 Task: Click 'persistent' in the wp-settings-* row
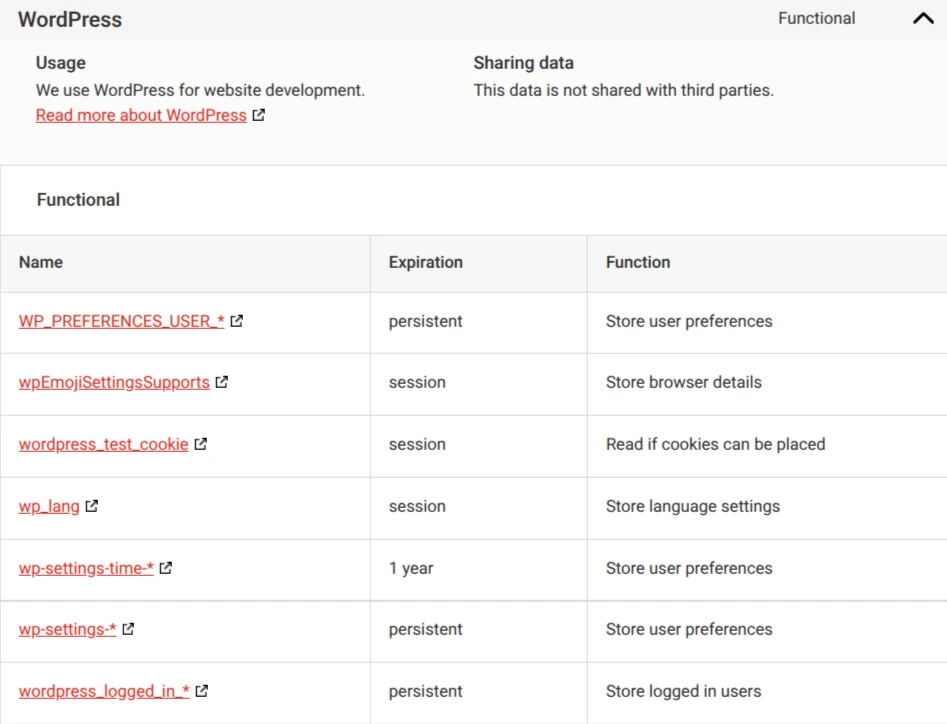[x=425, y=629]
